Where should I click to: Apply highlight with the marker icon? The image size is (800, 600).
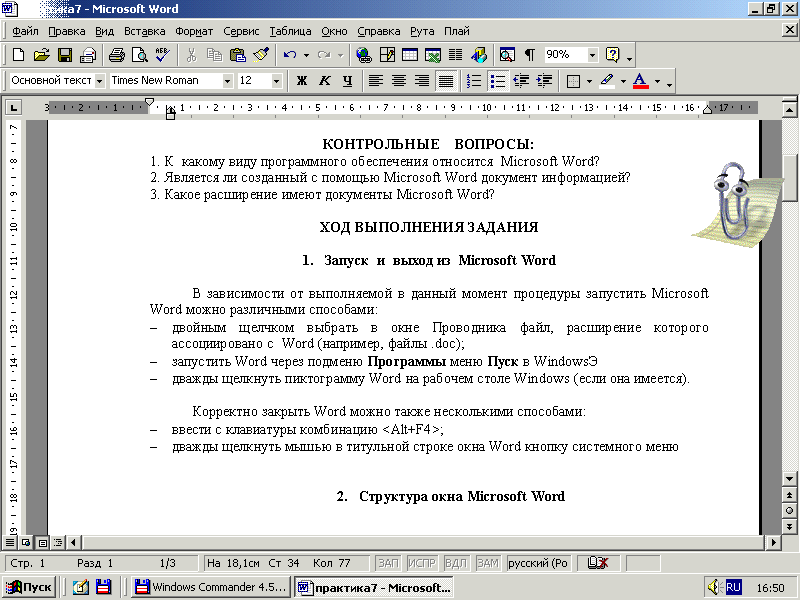click(607, 81)
